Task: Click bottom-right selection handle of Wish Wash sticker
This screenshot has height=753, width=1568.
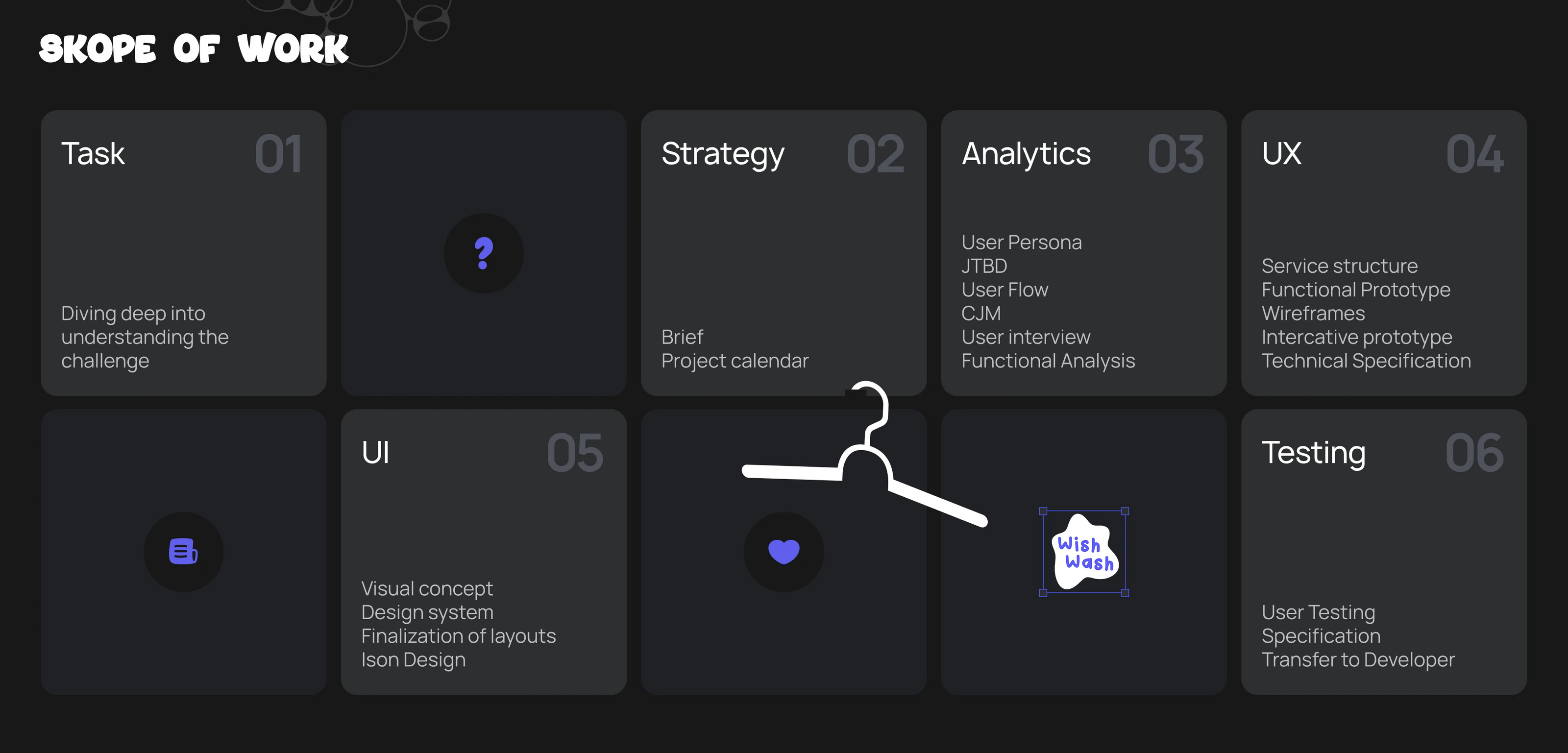Action: (x=1125, y=593)
